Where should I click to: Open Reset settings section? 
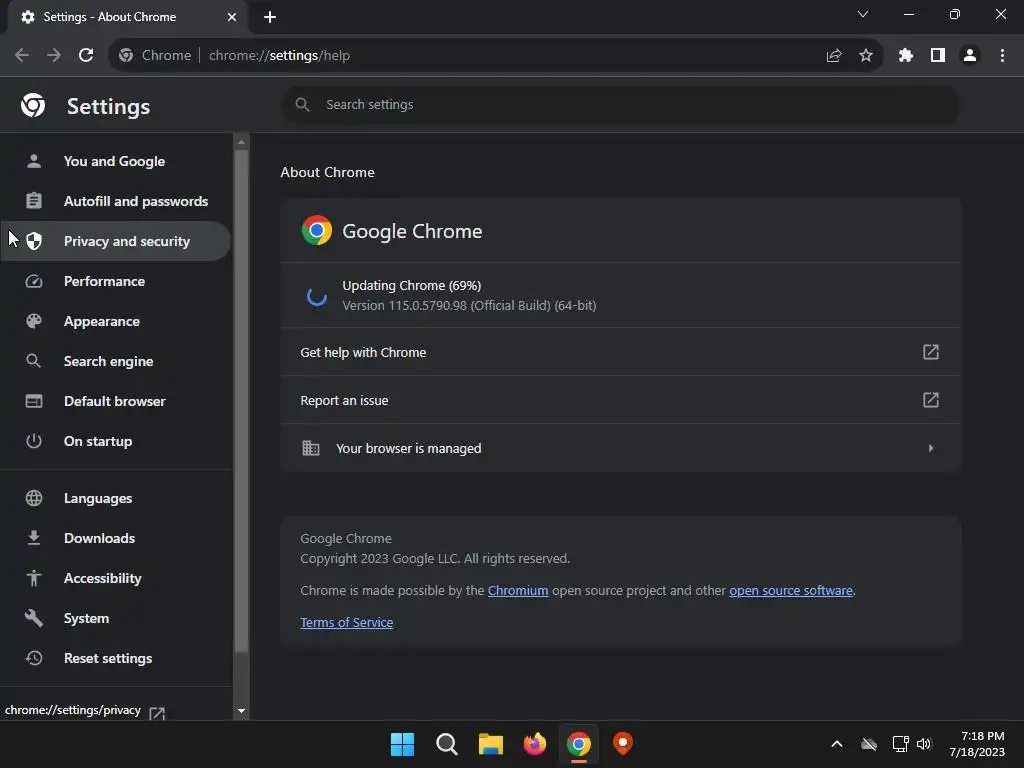116,658
